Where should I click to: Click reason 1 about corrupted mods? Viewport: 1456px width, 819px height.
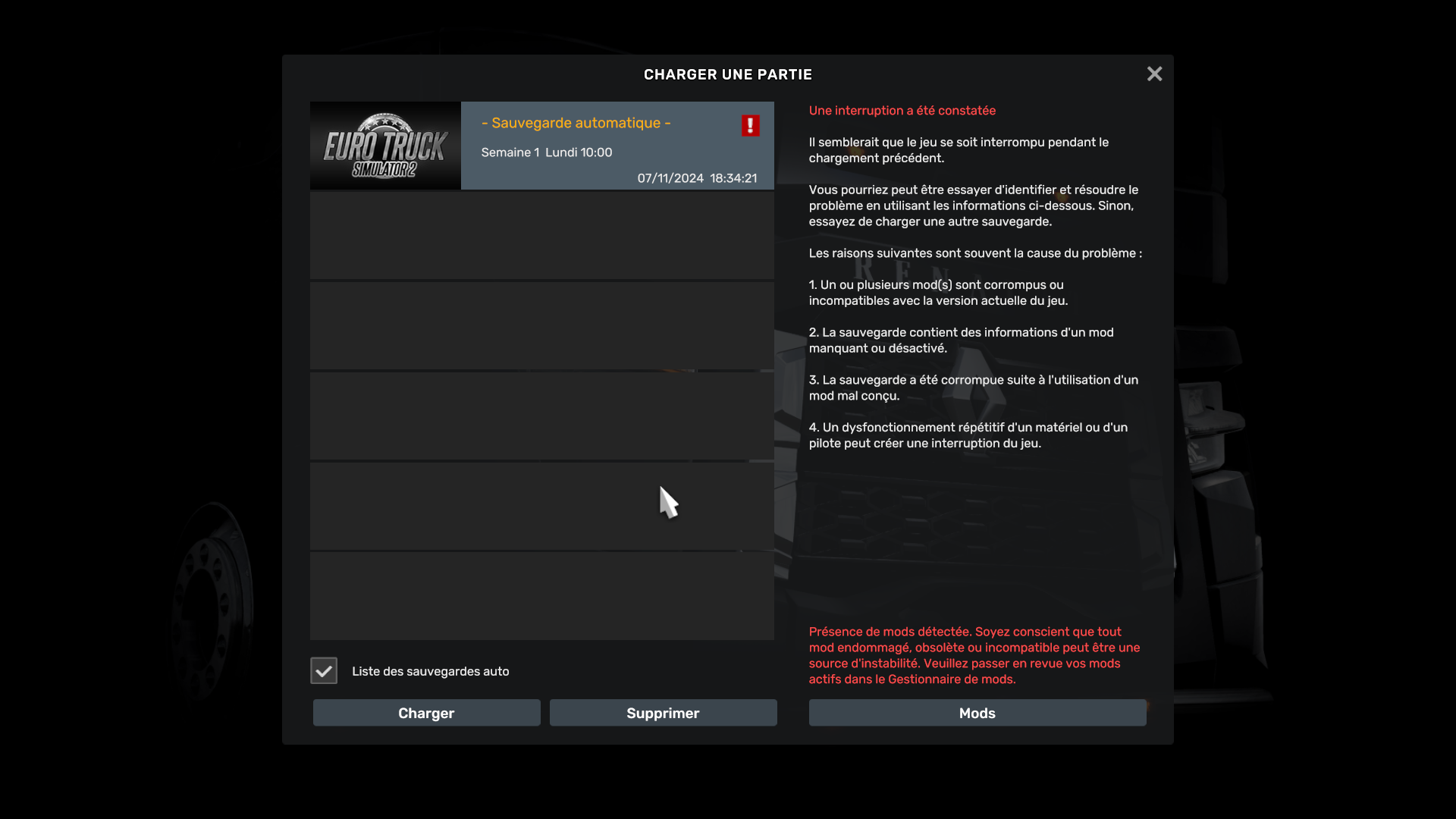[x=938, y=293]
